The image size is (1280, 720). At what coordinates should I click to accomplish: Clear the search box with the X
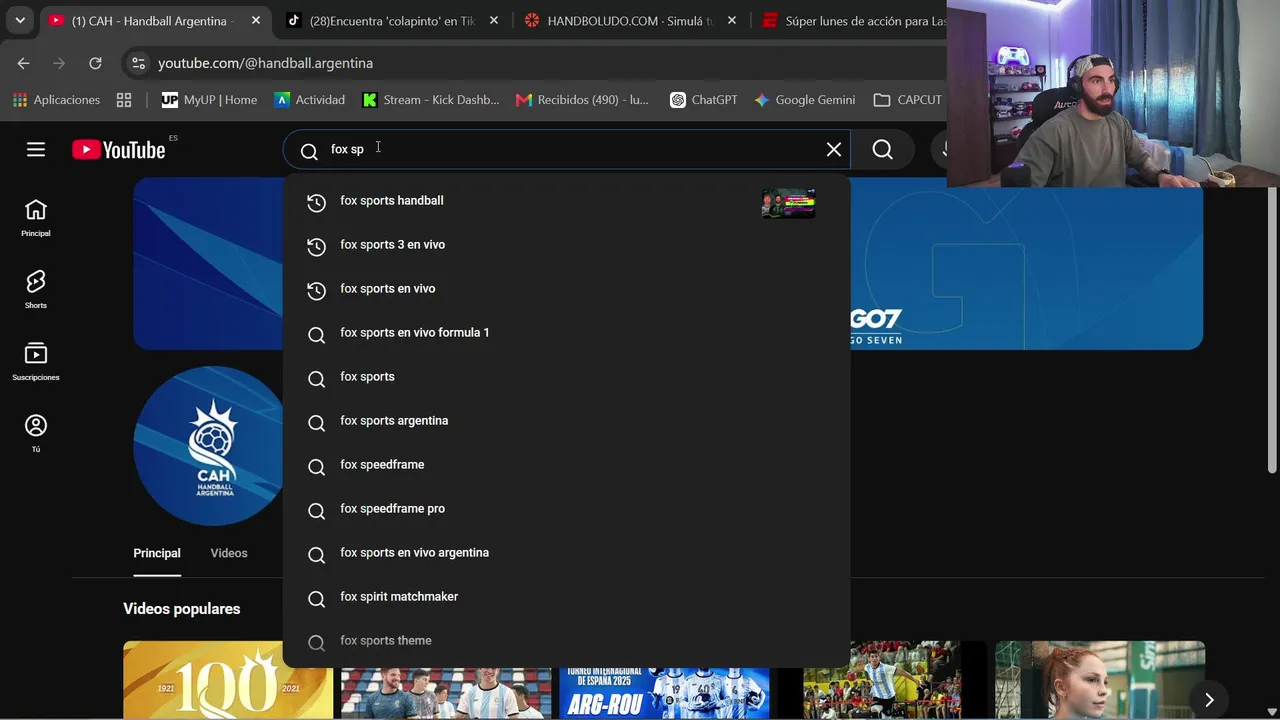click(834, 149)
